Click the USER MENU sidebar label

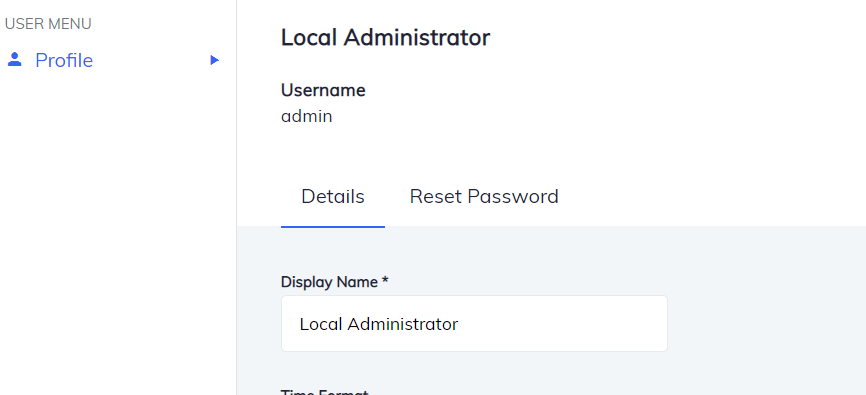click(x=48, y=24)
